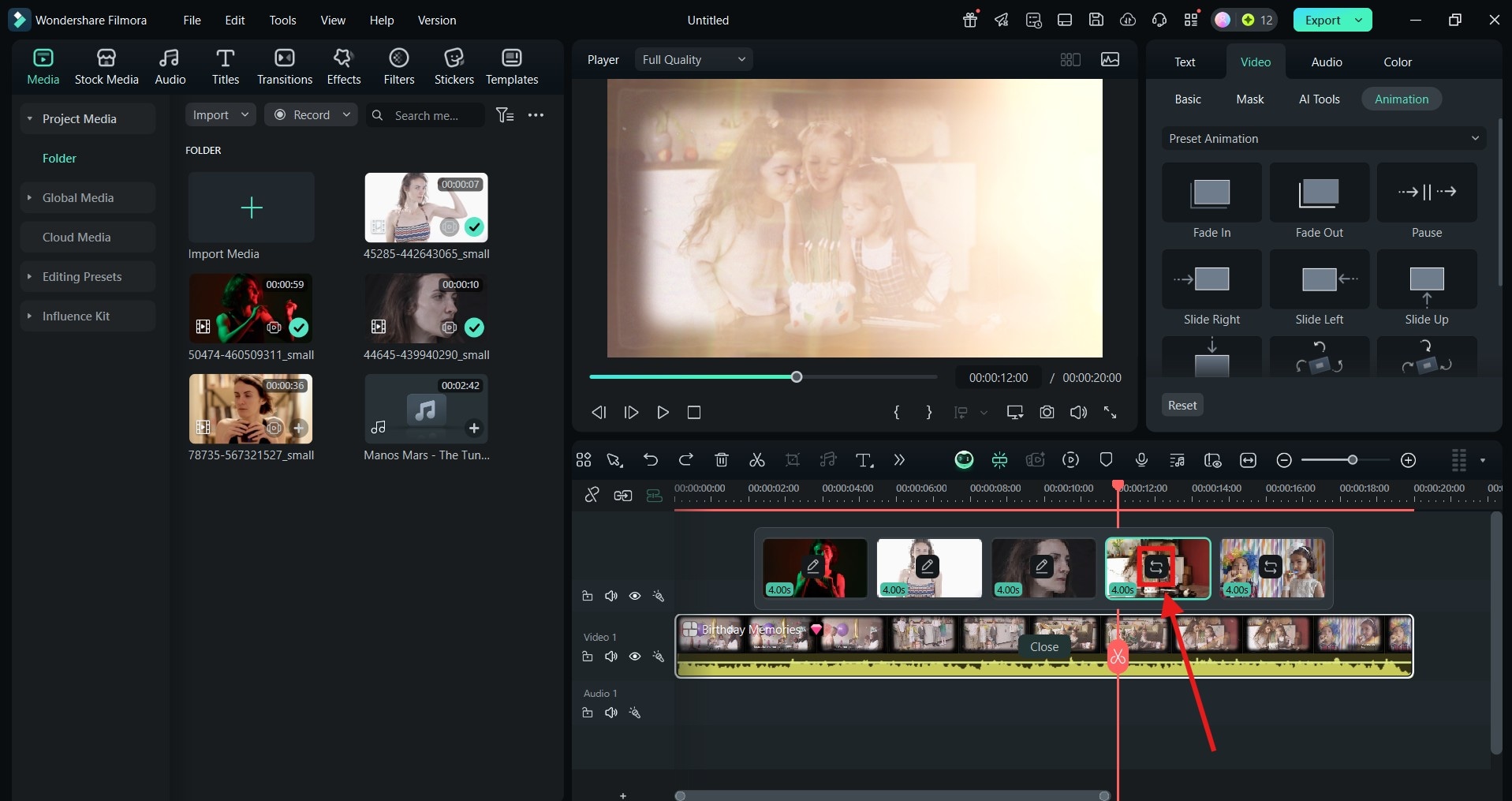The width and height of the screenshot is (1512, 801).
Task: Toggle the snapping icon in timeline toolbar
Action: [999, 460]
